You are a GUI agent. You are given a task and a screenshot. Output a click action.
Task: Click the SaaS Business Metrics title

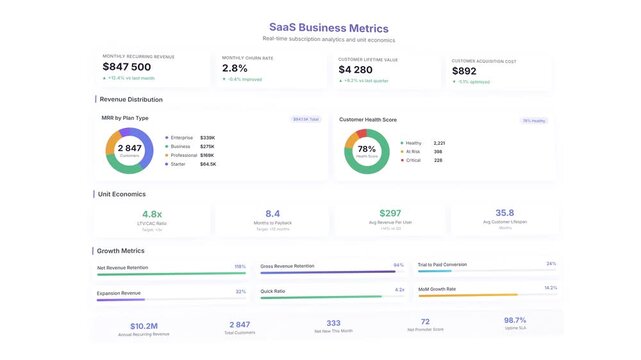(x=329, y=28)
